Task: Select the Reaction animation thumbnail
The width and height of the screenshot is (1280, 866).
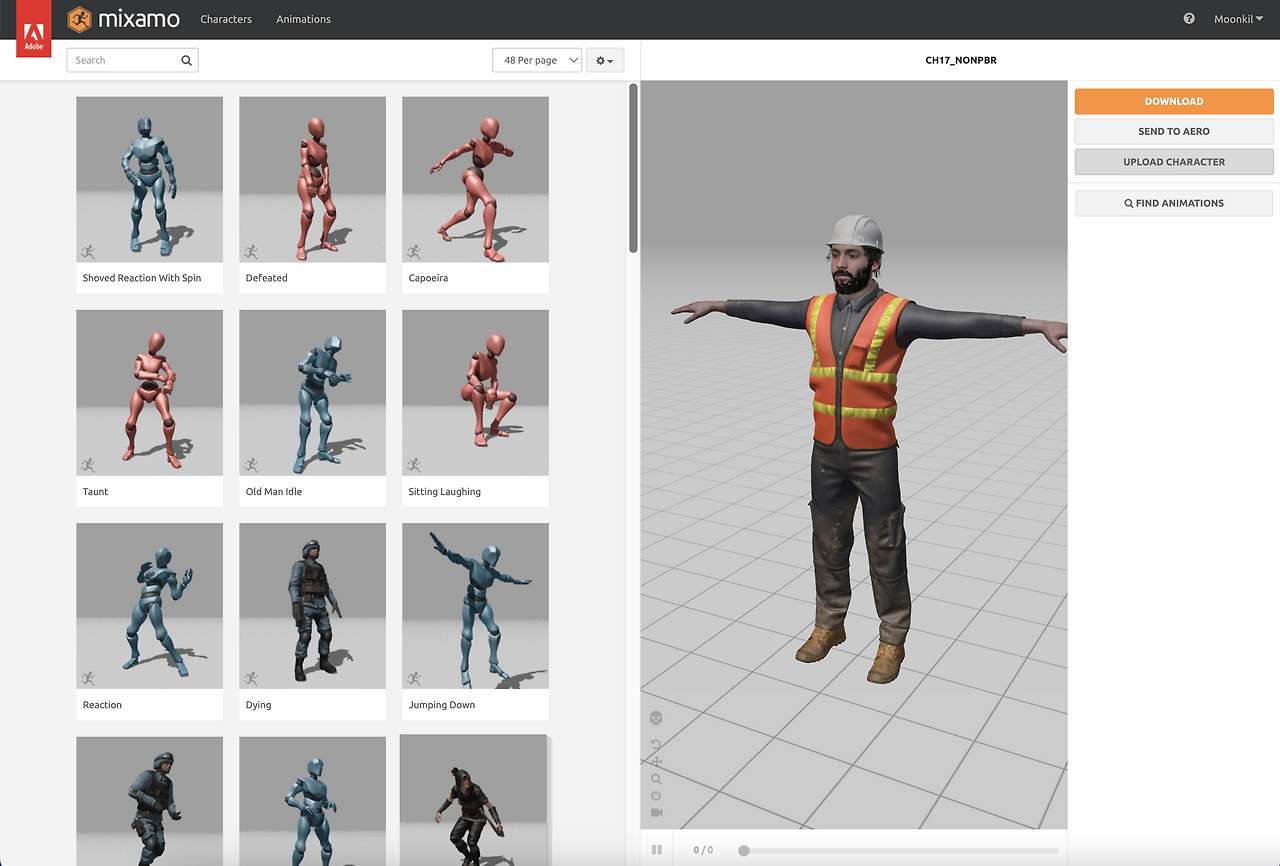Action: (150, 606)
